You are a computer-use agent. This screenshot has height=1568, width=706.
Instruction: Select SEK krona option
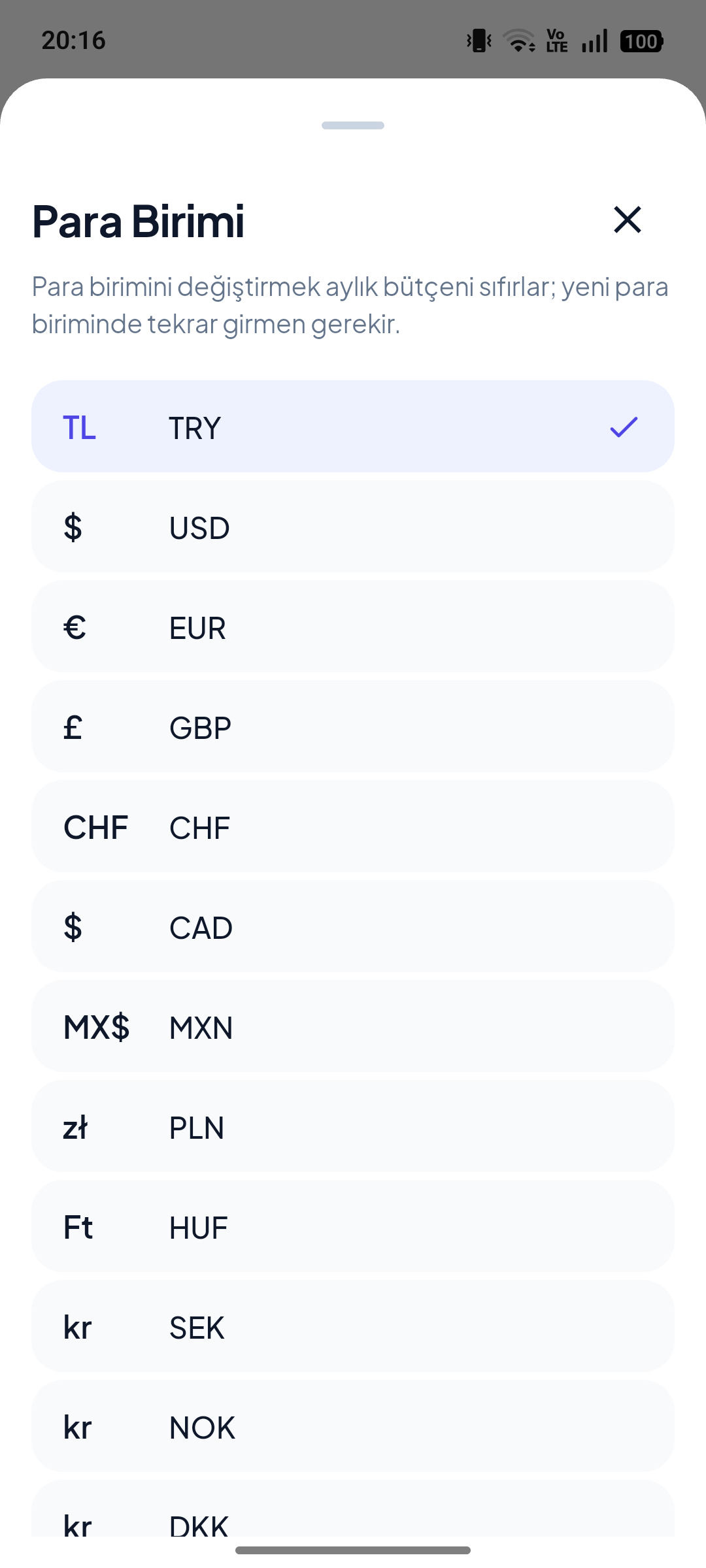coord(353,1326)
